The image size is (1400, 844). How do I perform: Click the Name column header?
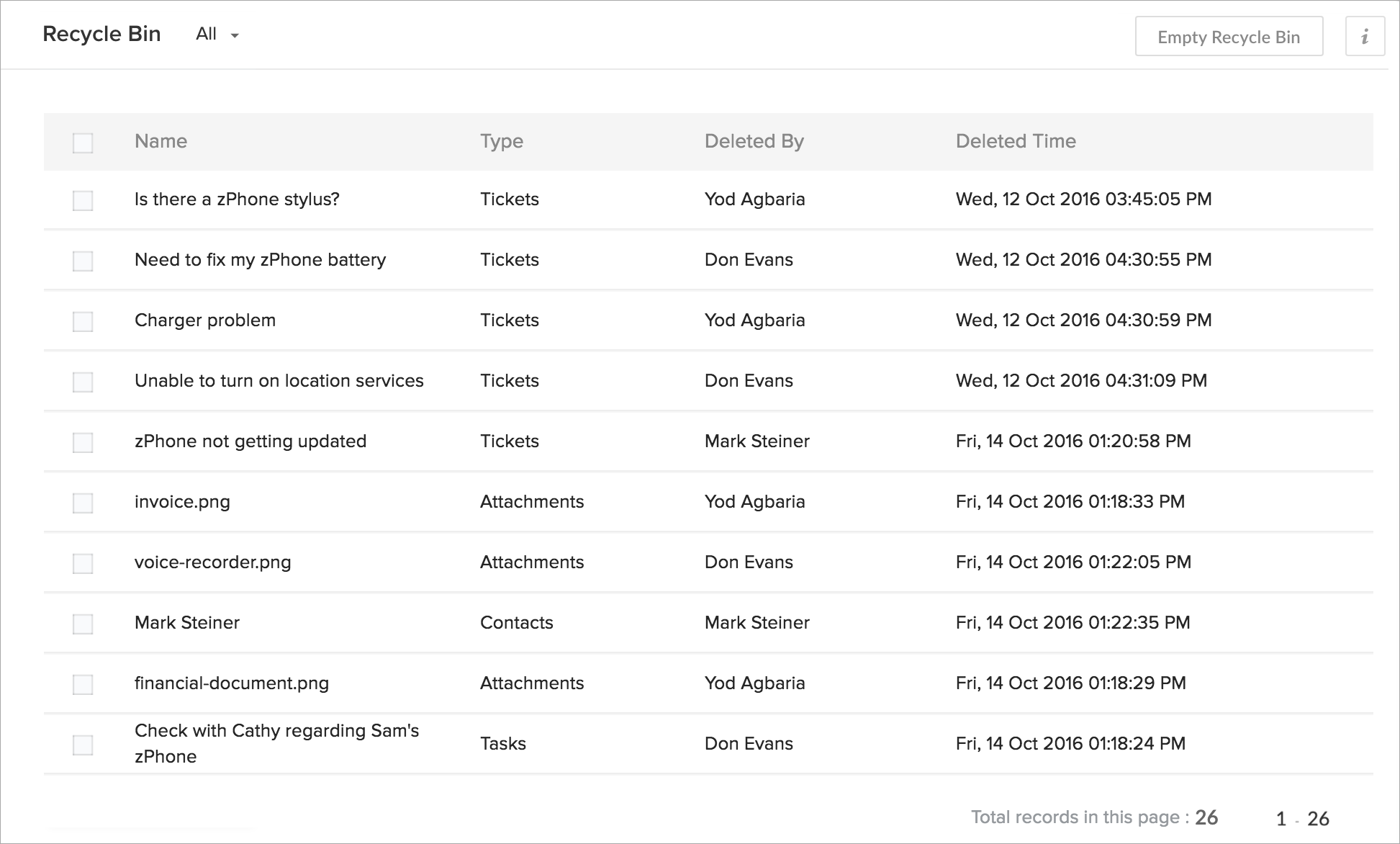(161, 141)
